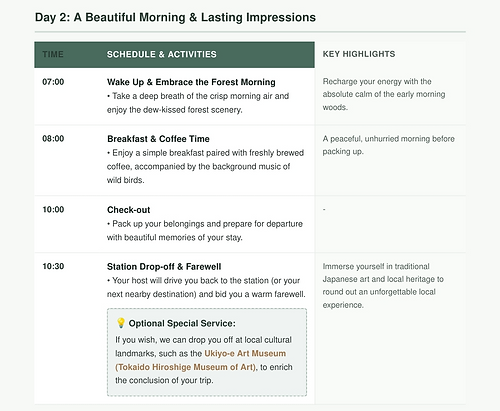Click the lightbulb icon beside Optional Special Service
The width and height of the screenshot is (500, 411).
(121, 323)
